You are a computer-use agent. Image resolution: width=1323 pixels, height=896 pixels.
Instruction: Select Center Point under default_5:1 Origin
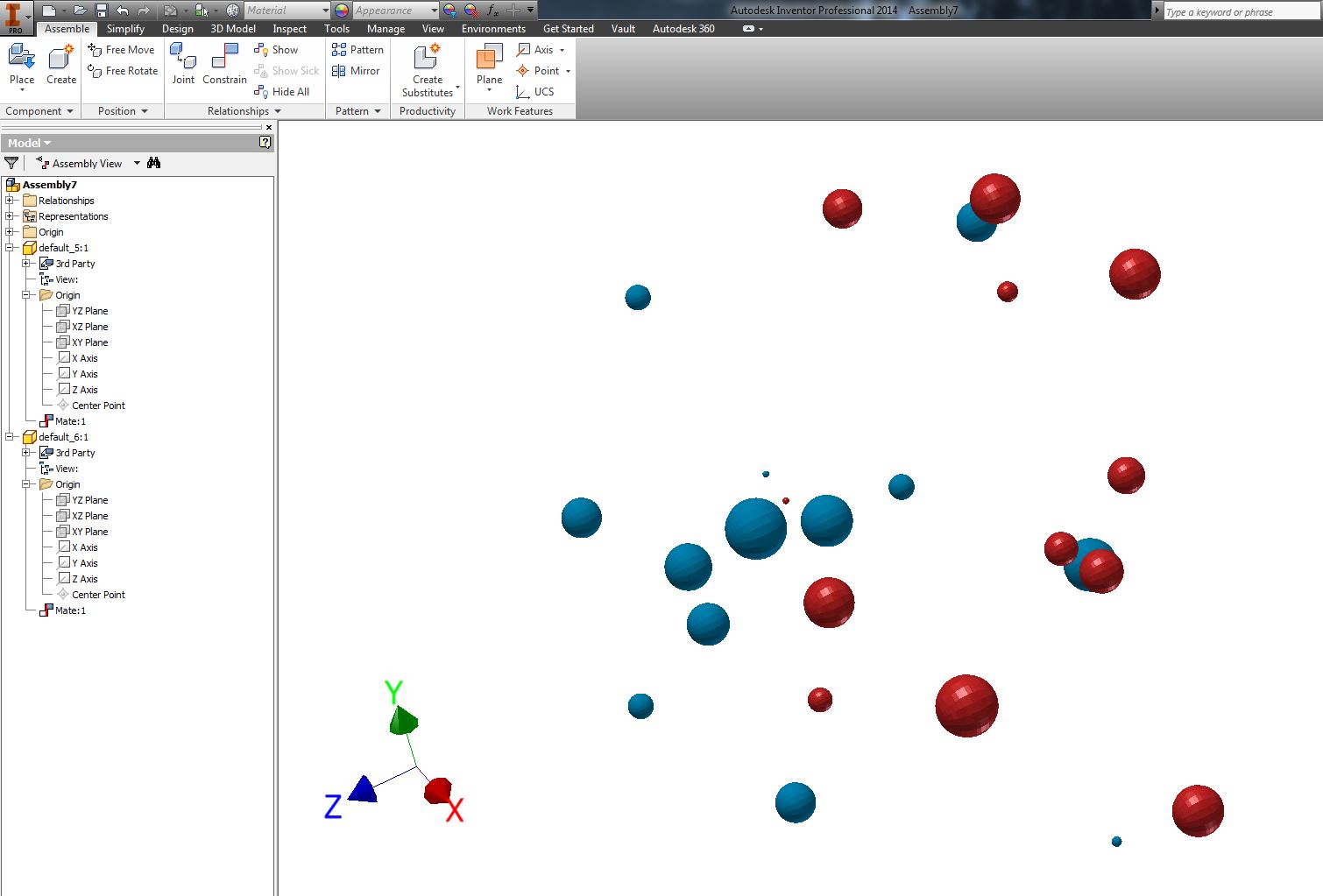pos(91,406)
